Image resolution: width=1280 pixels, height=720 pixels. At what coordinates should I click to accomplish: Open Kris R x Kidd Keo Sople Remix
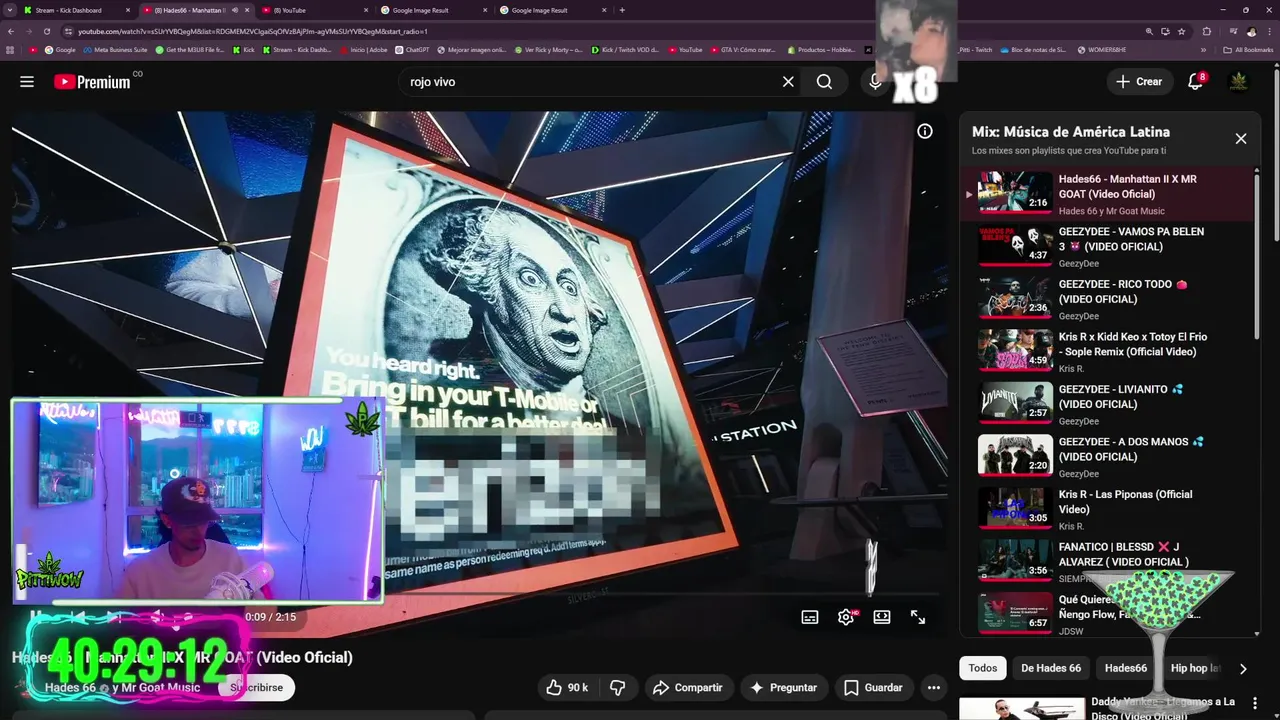(1107, 351)
